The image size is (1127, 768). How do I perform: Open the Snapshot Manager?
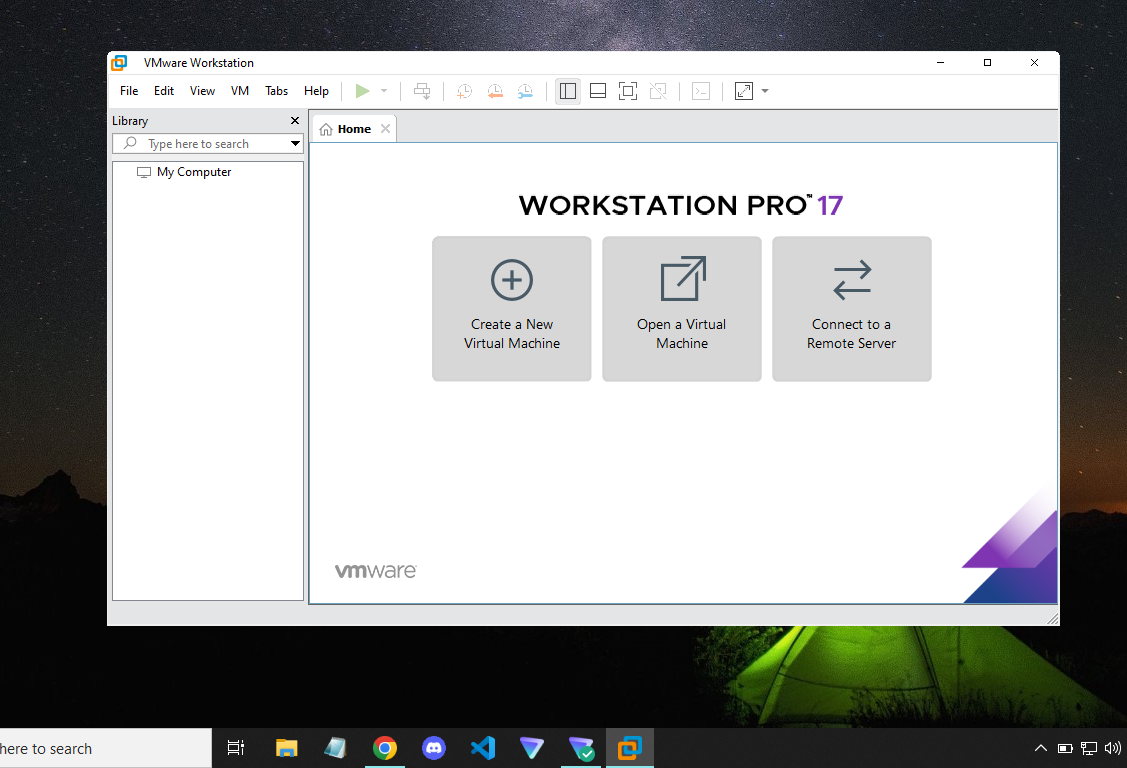click(525, 91)
